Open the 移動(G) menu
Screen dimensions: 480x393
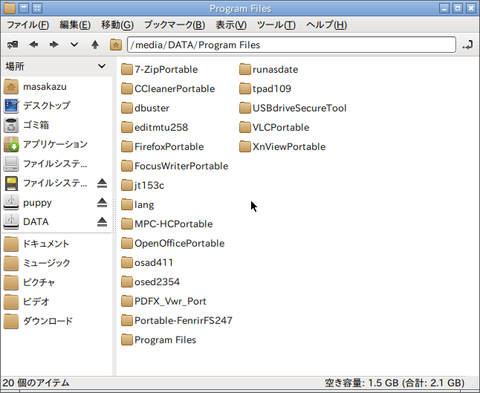(x=117, y=25)
